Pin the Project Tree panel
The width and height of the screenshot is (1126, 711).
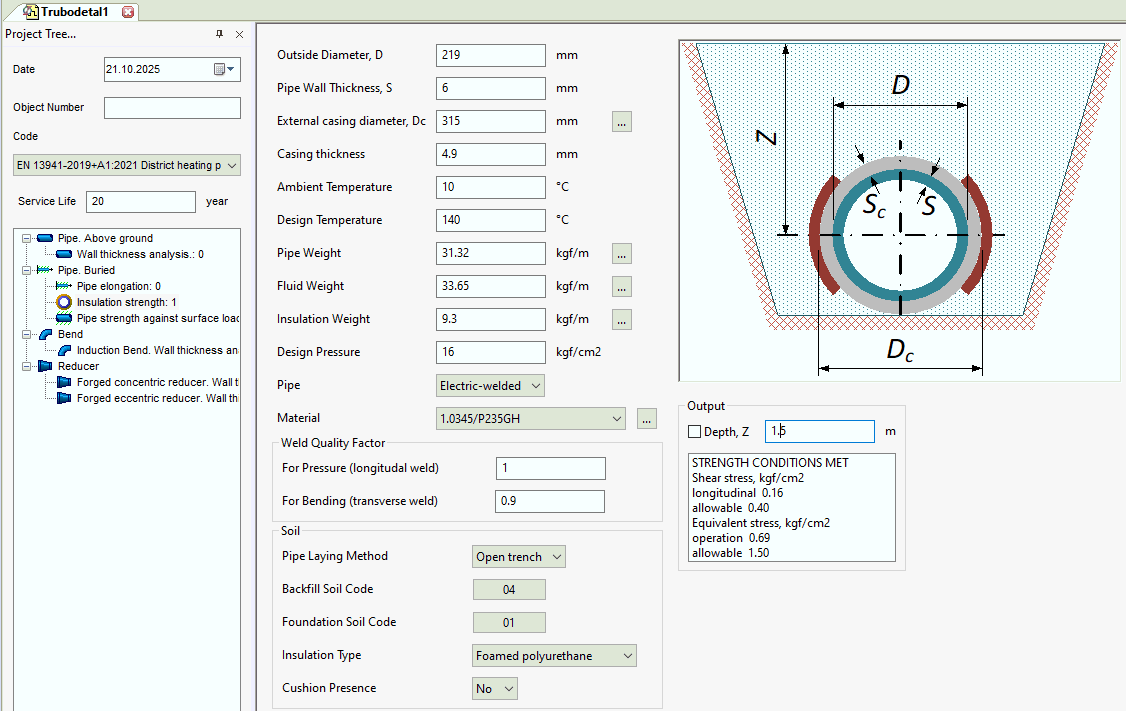pyautogui.click(x=220, y=34)
